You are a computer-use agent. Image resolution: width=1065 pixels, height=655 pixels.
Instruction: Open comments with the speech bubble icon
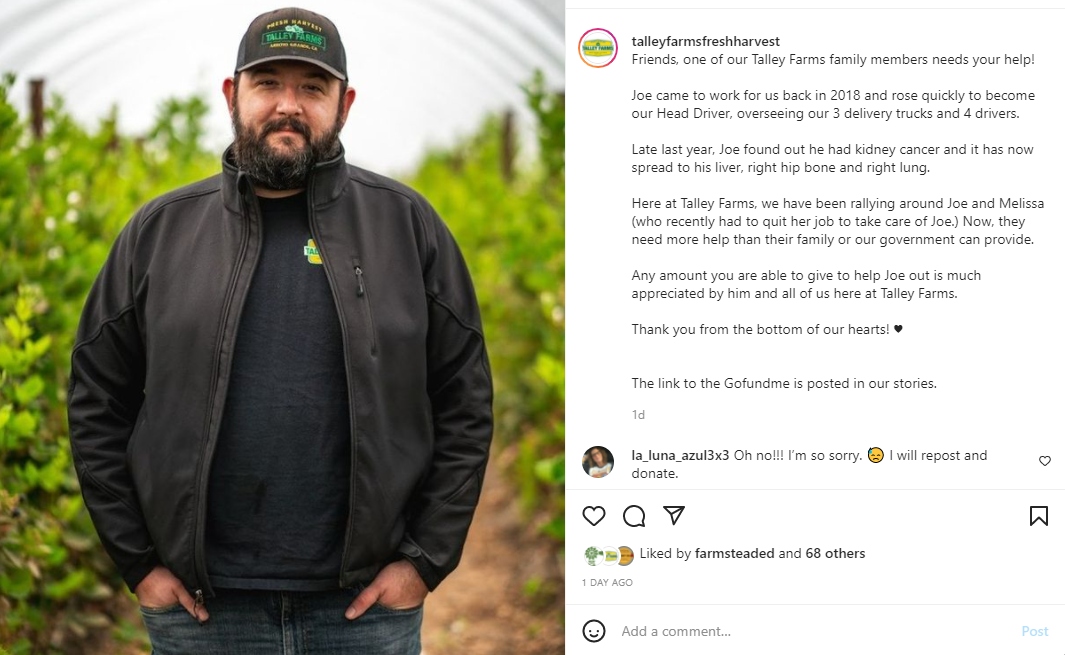[634, 516]
